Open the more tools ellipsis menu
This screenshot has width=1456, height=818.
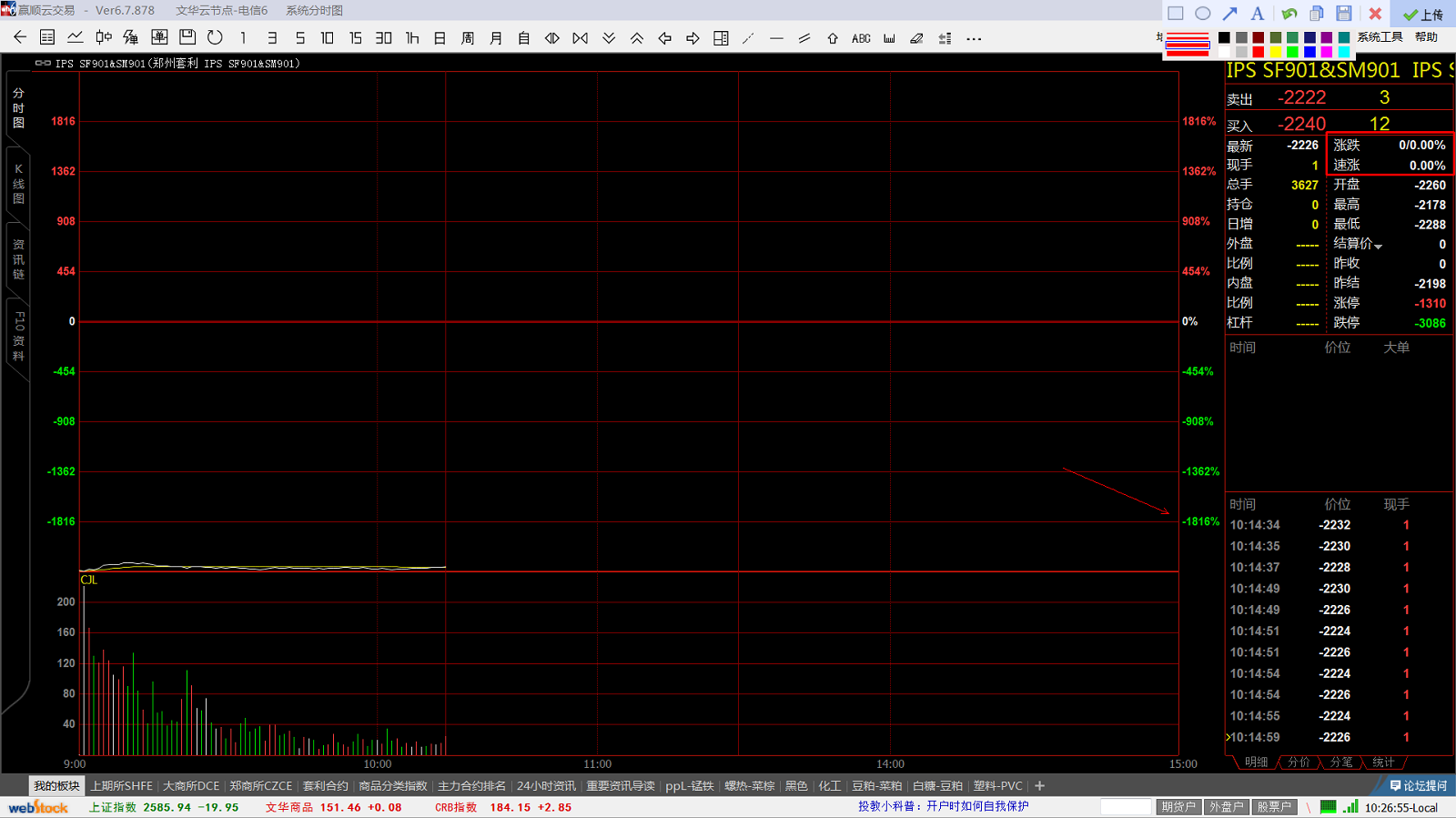pos(974,38)
